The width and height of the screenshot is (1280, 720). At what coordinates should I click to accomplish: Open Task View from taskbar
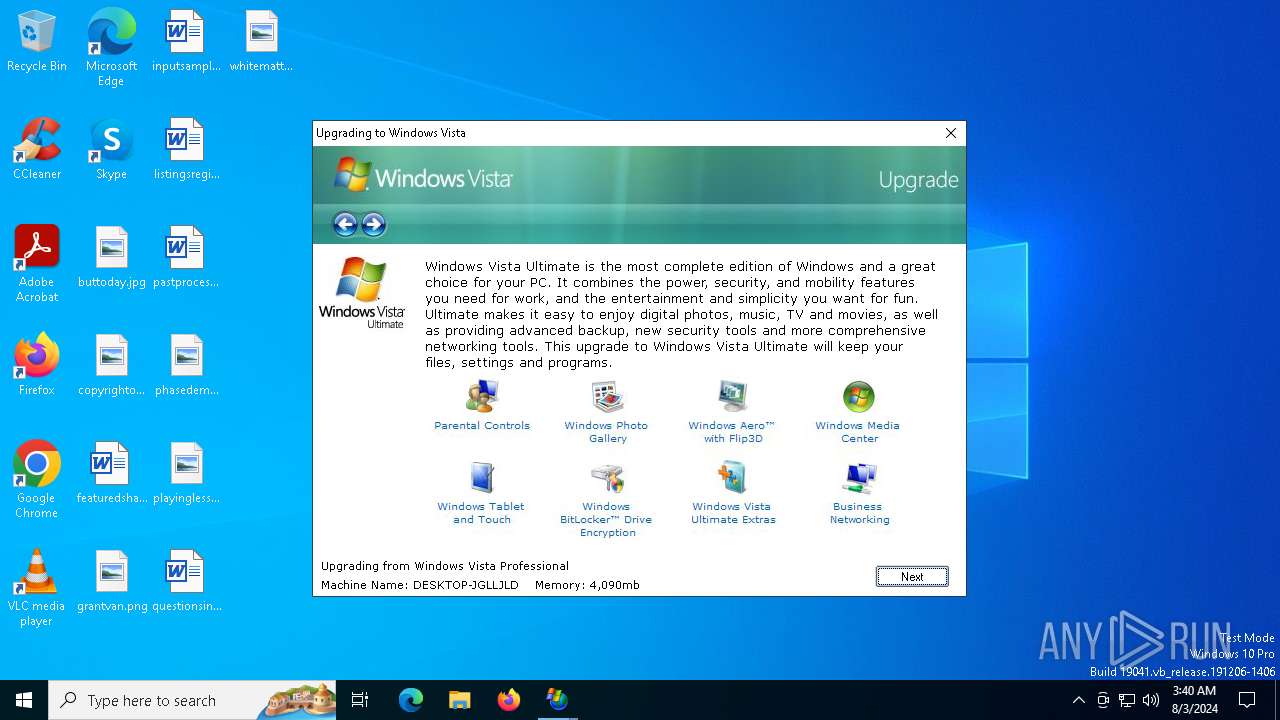click(x=360, y=700)
